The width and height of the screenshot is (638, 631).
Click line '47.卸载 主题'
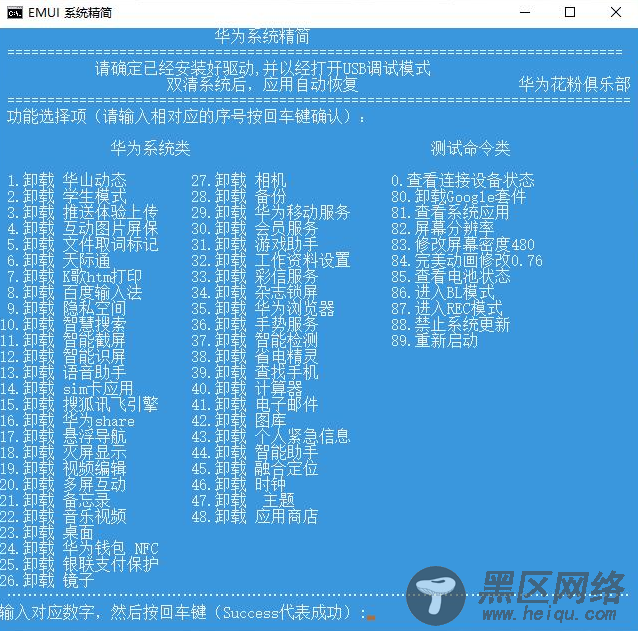coord(243,500)
